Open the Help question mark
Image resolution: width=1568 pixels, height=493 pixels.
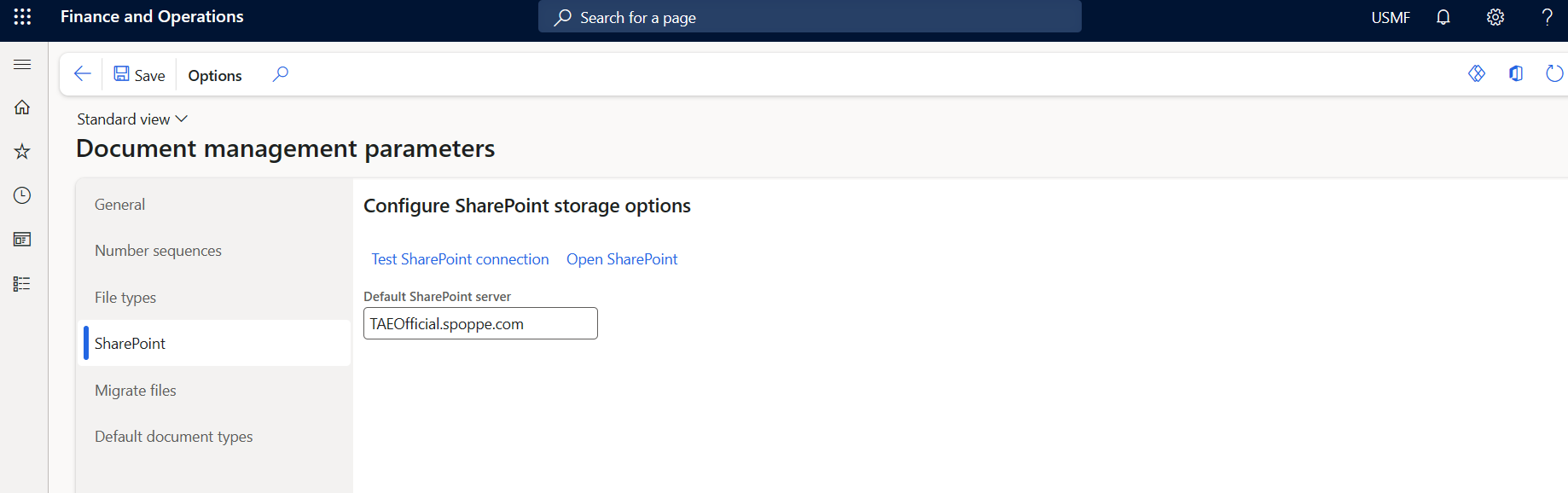(x=1548, y=17)
